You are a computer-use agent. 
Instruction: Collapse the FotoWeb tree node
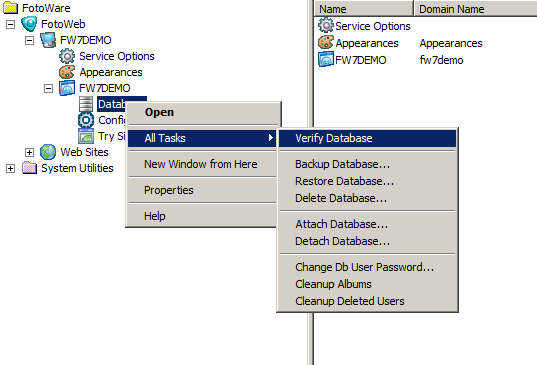pos(11,24)
